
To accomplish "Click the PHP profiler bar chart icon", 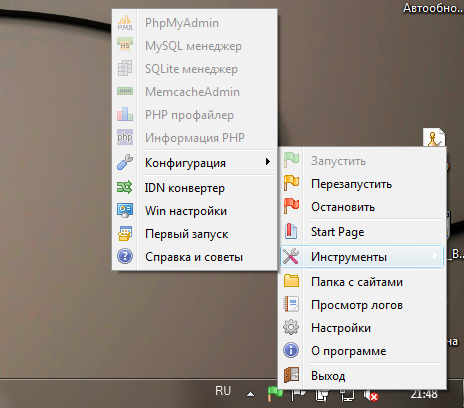I will (x=125, y=114).
